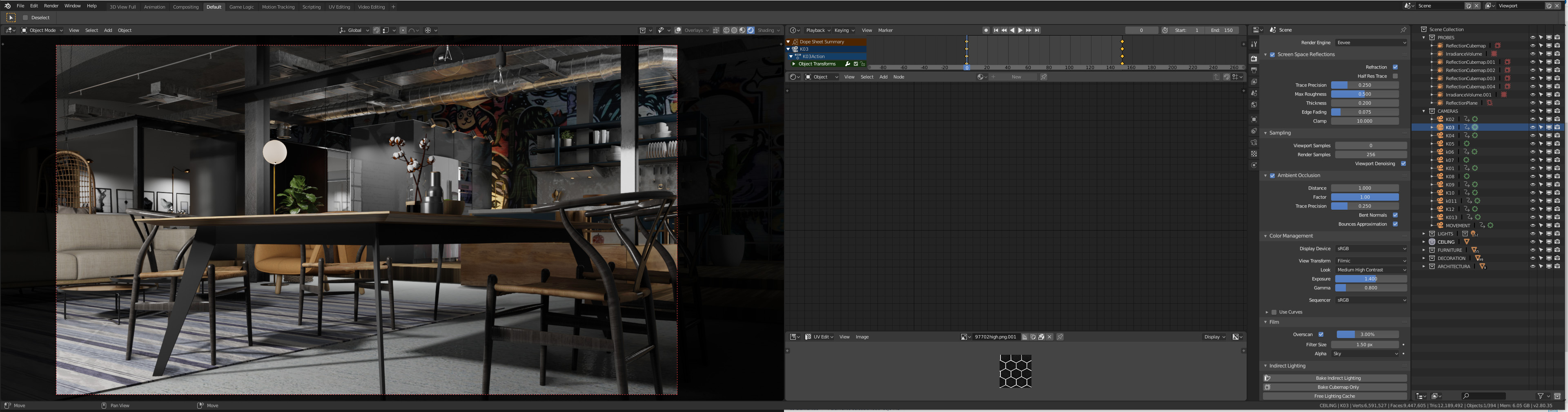Open the Texture properties tab icon
1568x412 pixels.
tap(1254, 154)
